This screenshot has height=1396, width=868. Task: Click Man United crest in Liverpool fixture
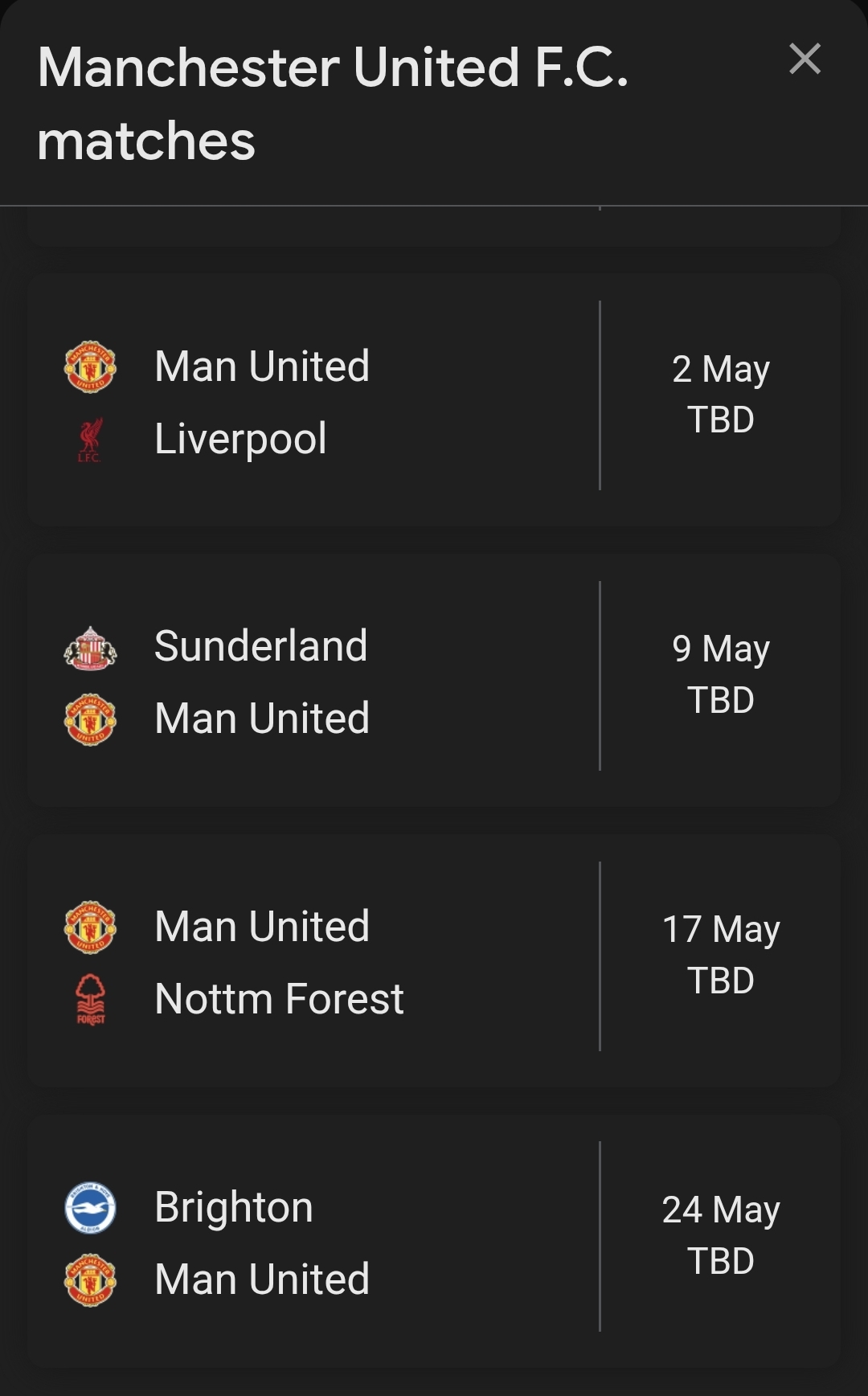90,366
